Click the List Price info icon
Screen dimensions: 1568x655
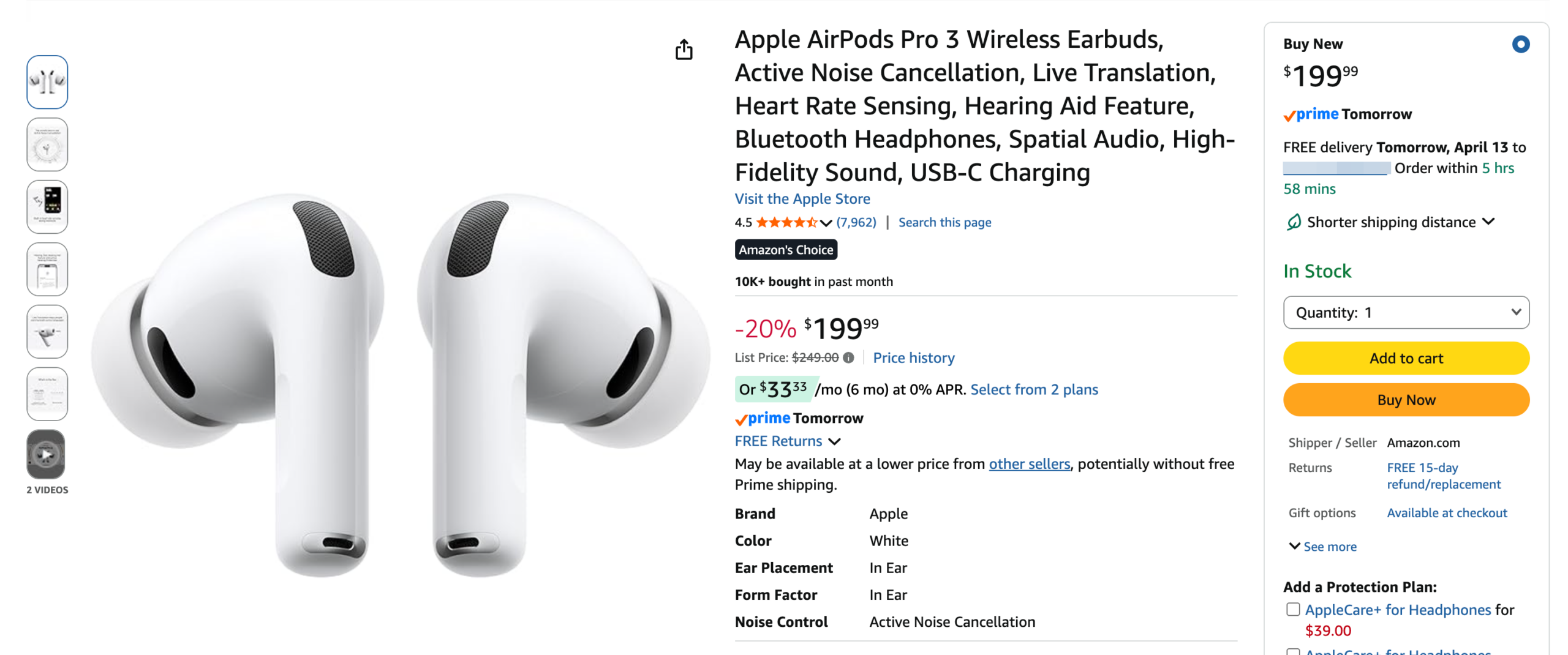pyautogui.click(x=848, y=357)
